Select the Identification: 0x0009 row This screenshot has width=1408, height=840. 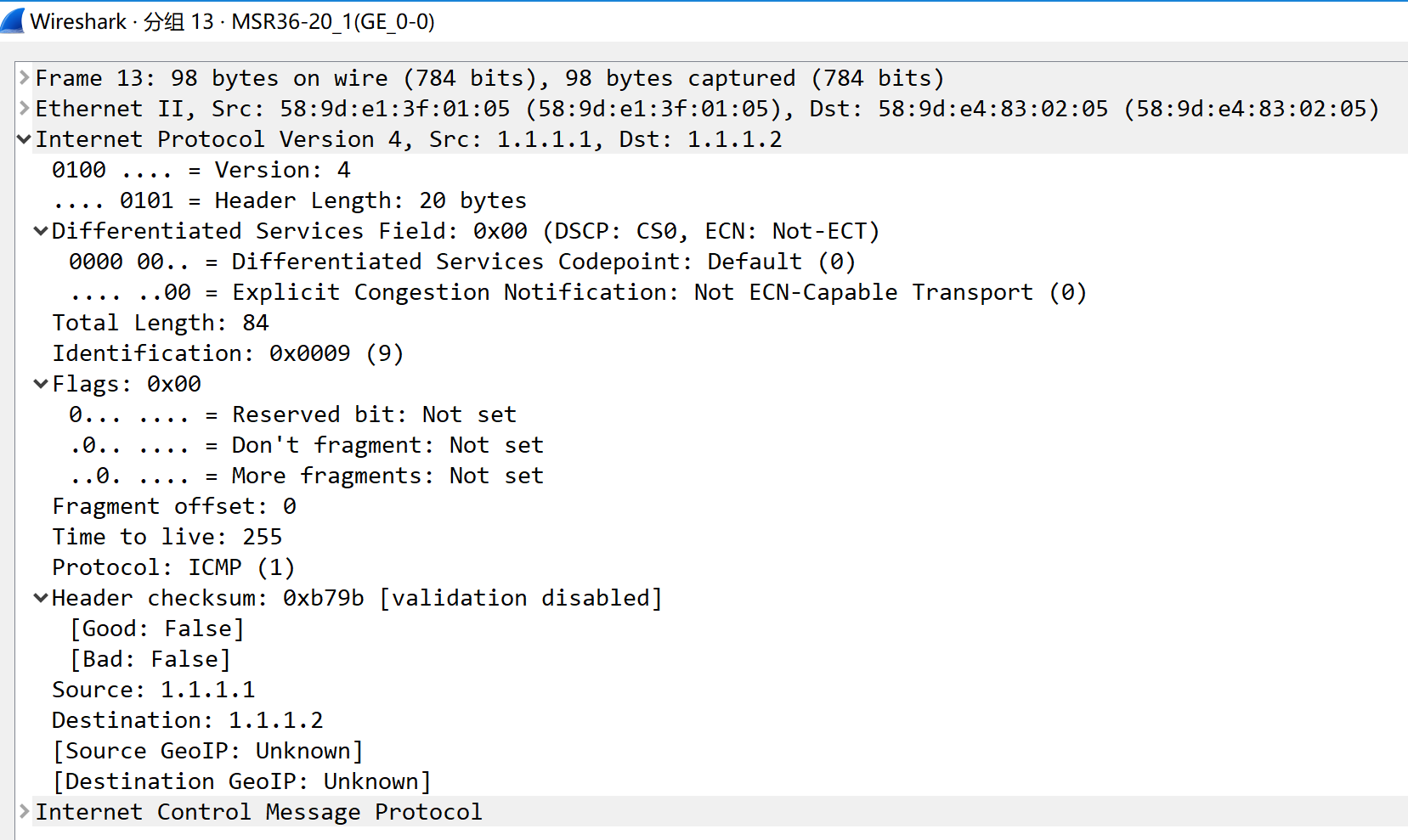click(x=228, y=353)
